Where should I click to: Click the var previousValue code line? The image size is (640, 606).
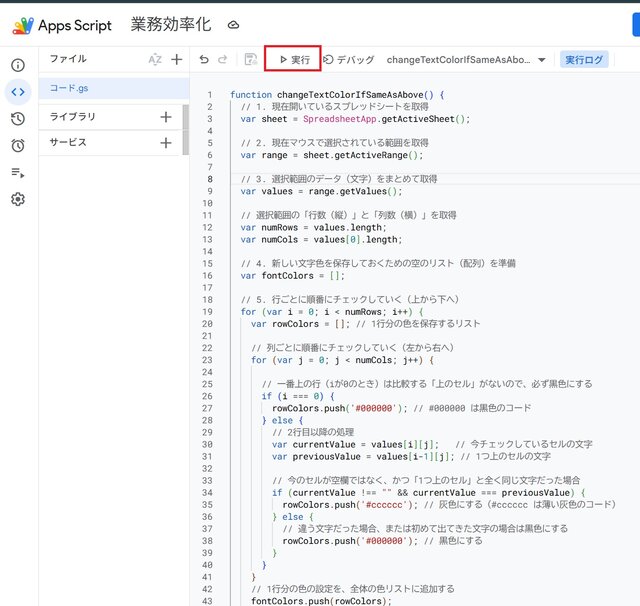(411, 456)
